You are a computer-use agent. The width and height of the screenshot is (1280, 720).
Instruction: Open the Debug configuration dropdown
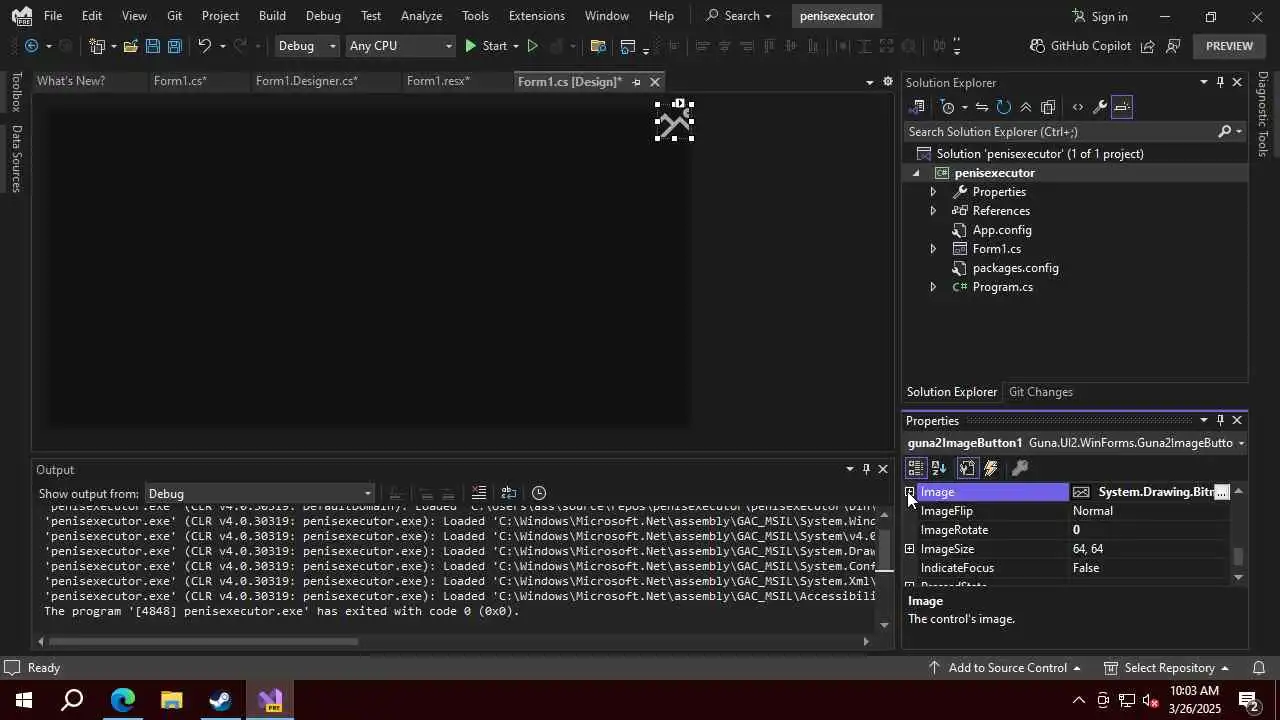308,46
